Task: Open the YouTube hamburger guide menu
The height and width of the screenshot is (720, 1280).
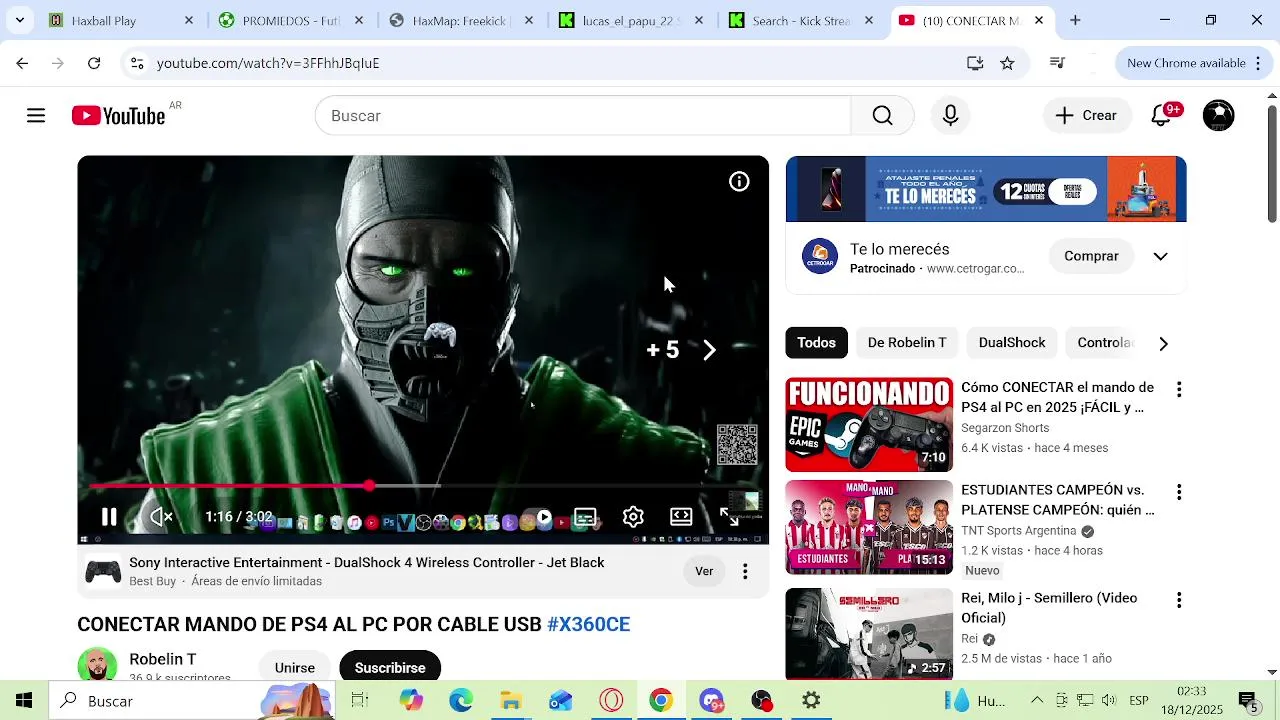Action: (x=36, y=116)
